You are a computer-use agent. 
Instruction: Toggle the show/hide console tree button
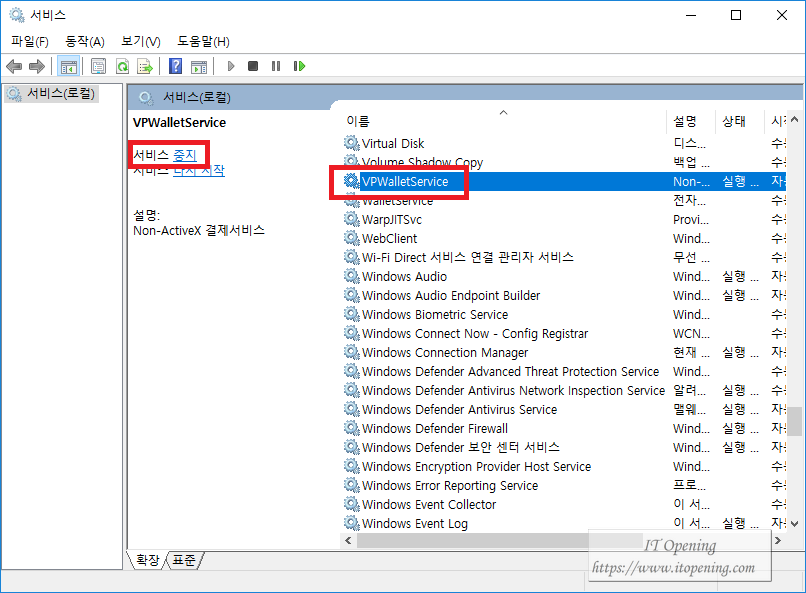69,66
